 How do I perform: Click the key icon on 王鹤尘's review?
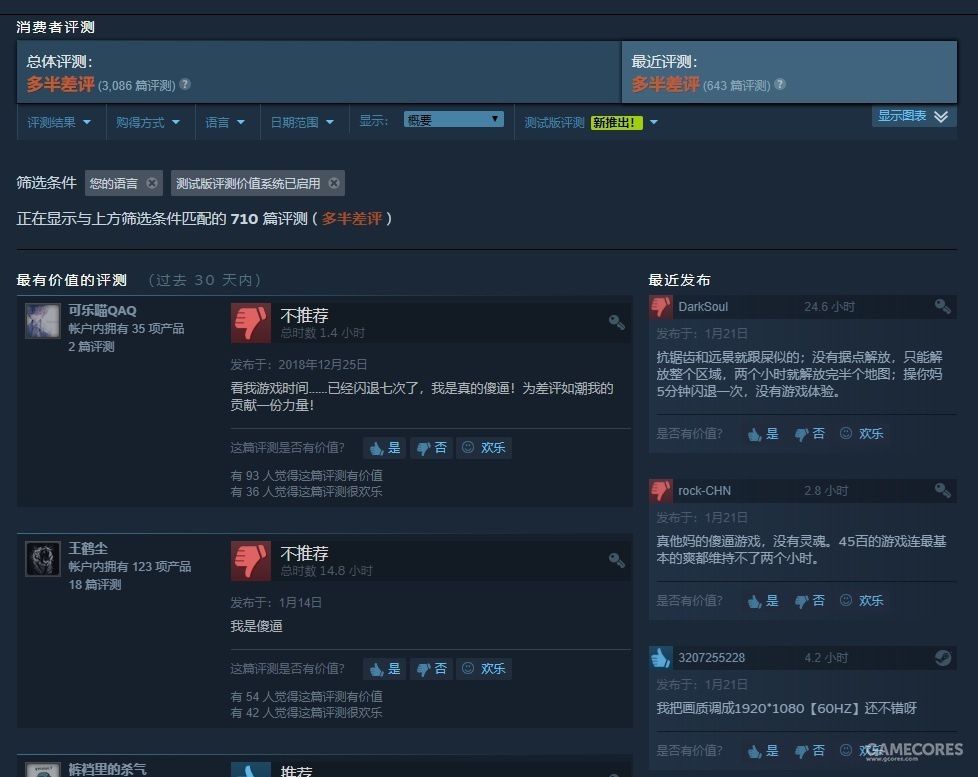point(617,560)
